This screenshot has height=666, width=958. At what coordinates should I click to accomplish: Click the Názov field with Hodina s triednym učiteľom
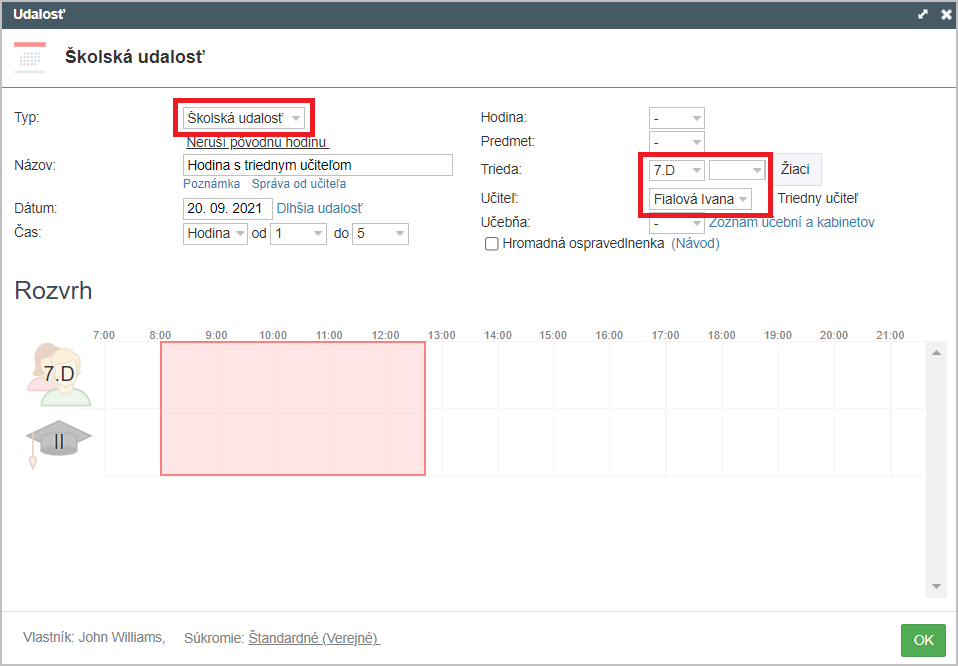pos(318,165)
